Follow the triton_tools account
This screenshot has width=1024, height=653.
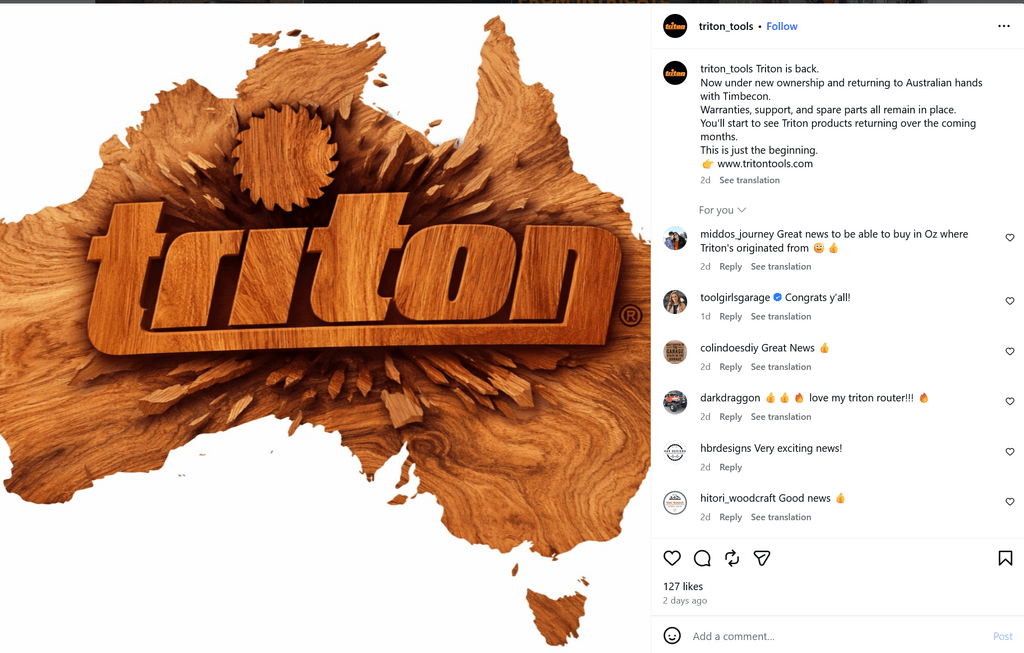tap(782, 26)
